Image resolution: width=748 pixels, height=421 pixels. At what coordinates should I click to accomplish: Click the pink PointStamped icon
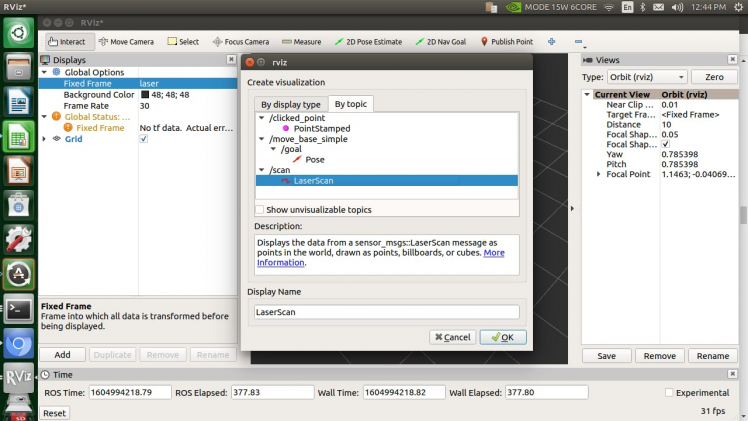pyautogui.click(x=286, y=128)
